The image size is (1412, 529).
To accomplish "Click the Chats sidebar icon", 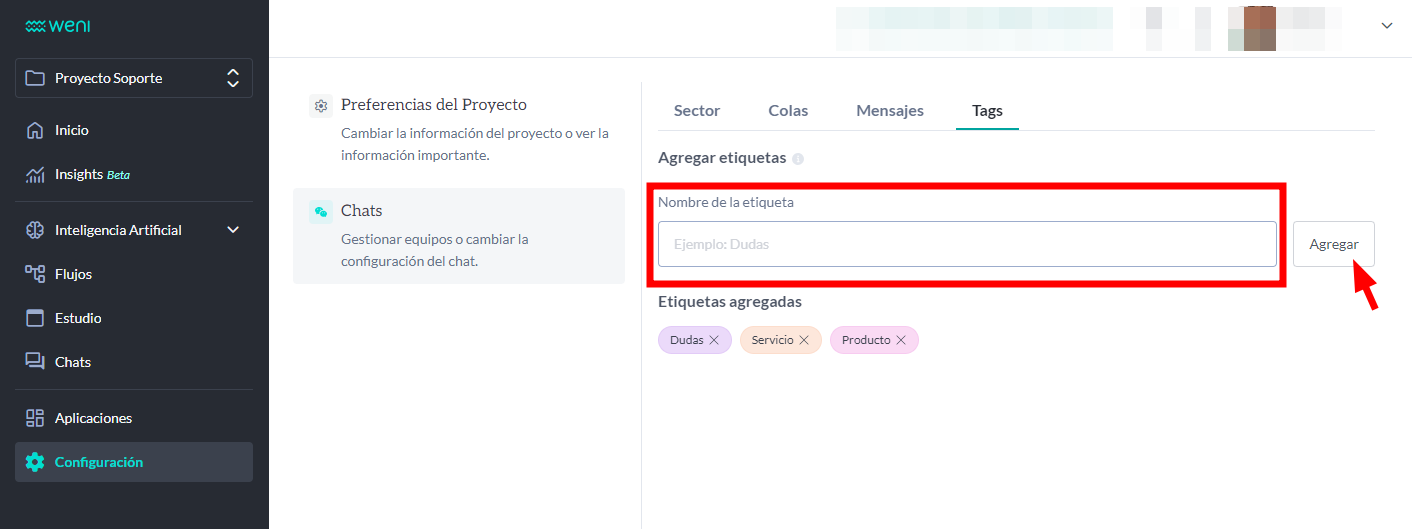I will pos(35,362).
